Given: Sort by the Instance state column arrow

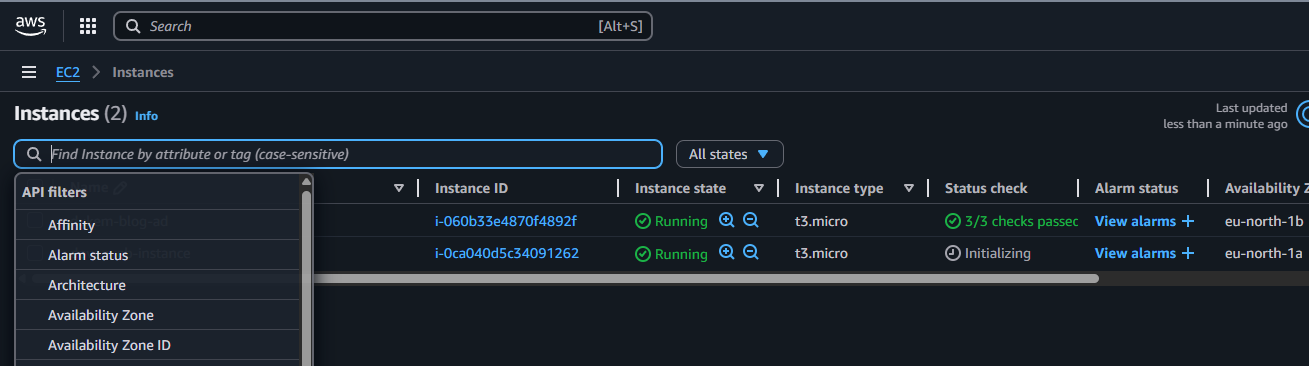Looking at the screenshot, I should (759, 188).
